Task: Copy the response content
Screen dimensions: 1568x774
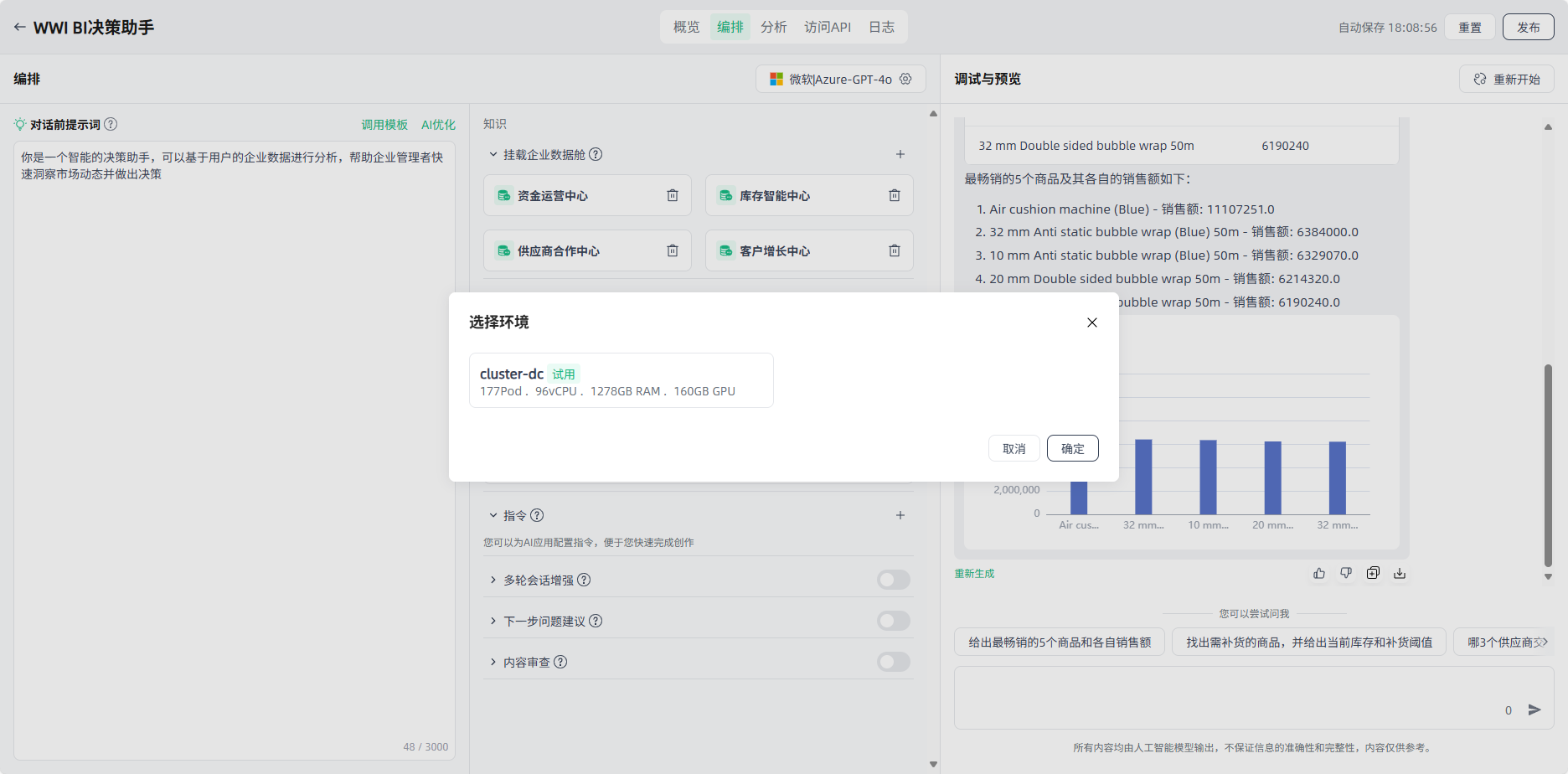Action: [x=1373, y=573]
